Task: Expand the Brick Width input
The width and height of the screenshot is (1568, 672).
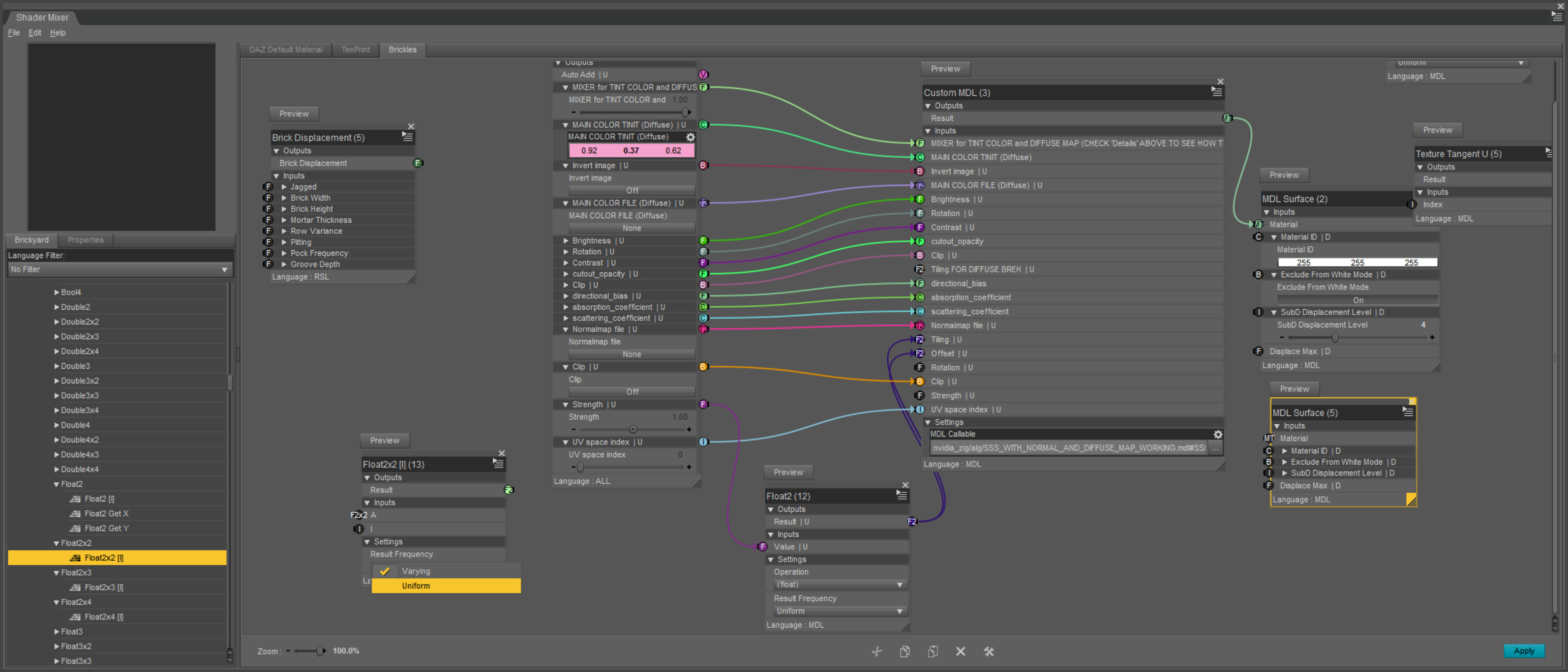Action: pyautogui.click(x=284, y=198)
